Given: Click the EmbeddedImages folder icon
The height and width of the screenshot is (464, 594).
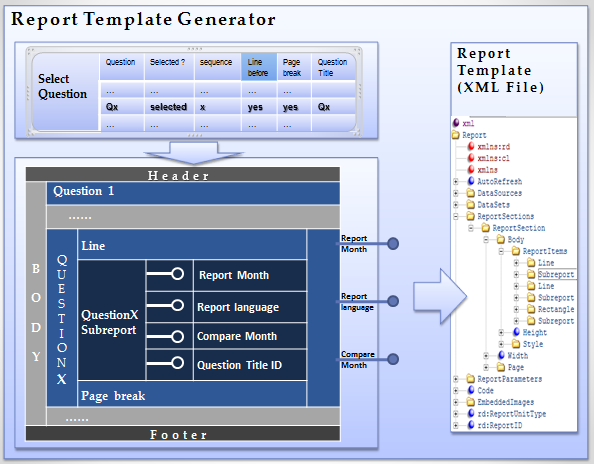Looking at the screenshot, I should pos(471,402).
